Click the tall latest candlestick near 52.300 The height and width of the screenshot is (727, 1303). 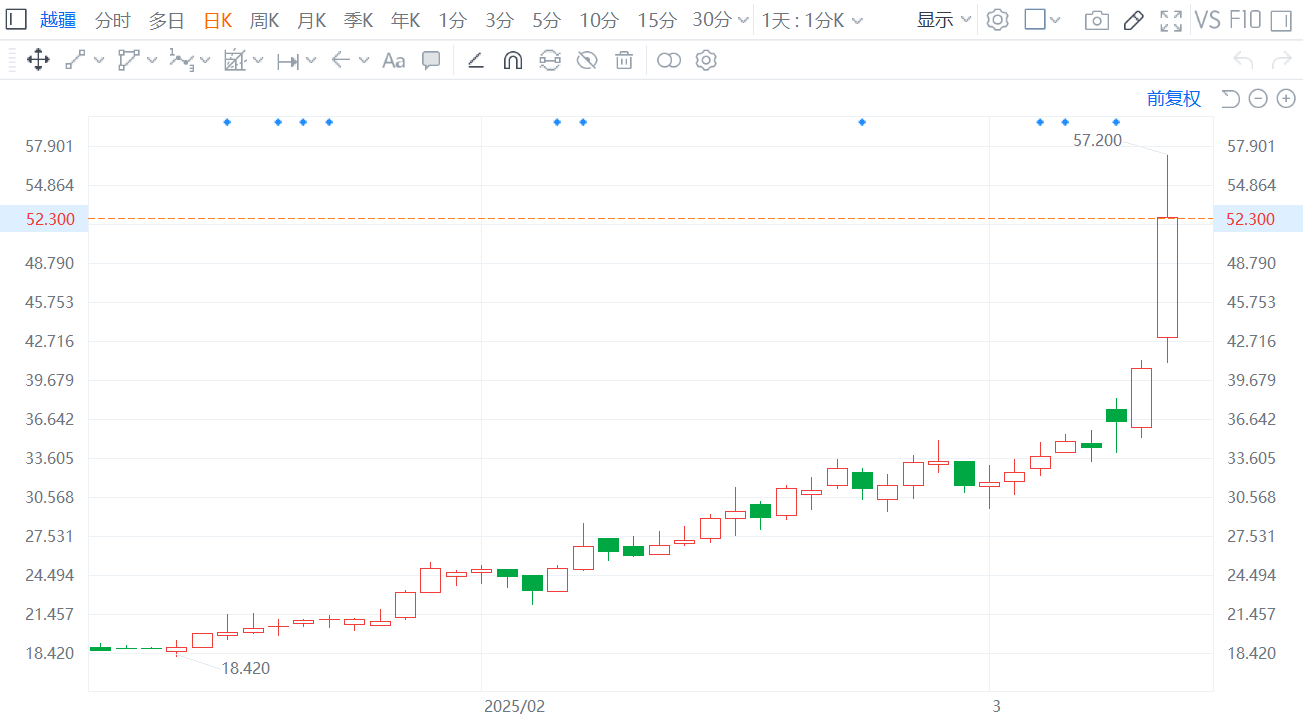[1167, 277]
